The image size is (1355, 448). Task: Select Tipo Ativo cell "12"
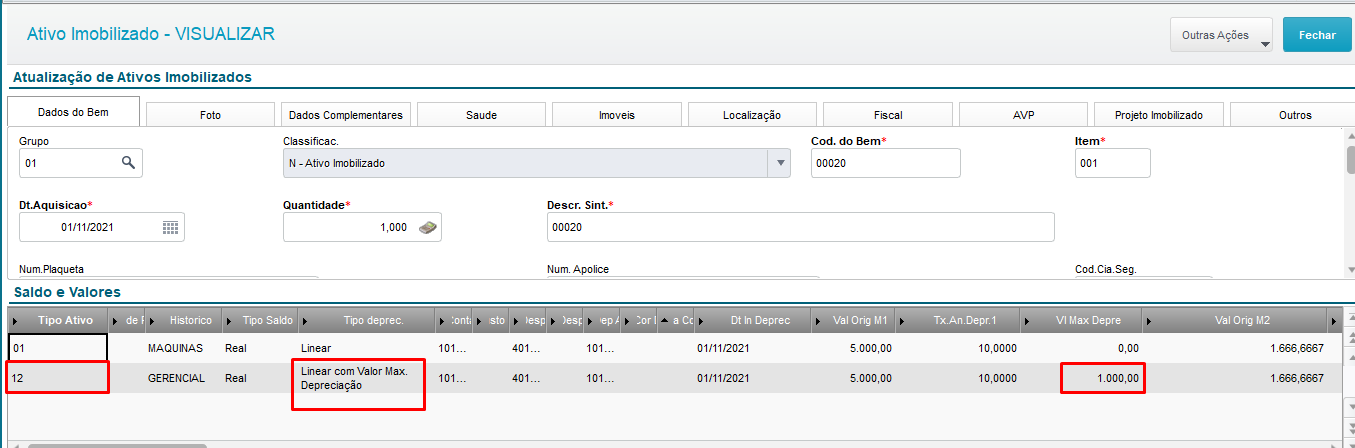57,378
